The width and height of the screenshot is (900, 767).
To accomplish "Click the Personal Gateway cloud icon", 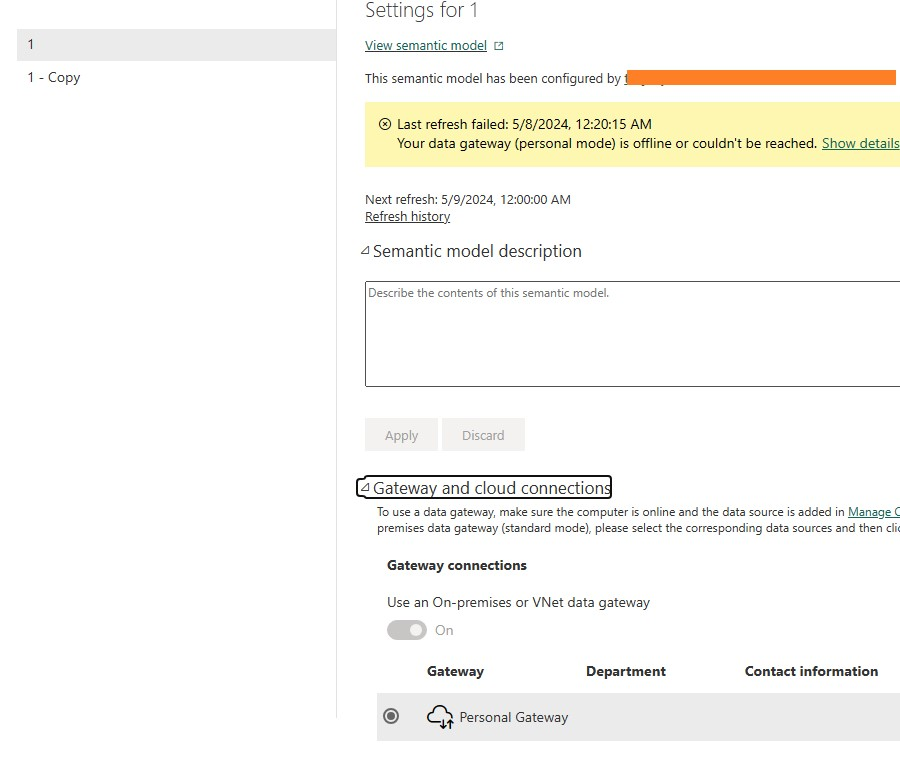I will pyautogui.click(x=440, y=716).
